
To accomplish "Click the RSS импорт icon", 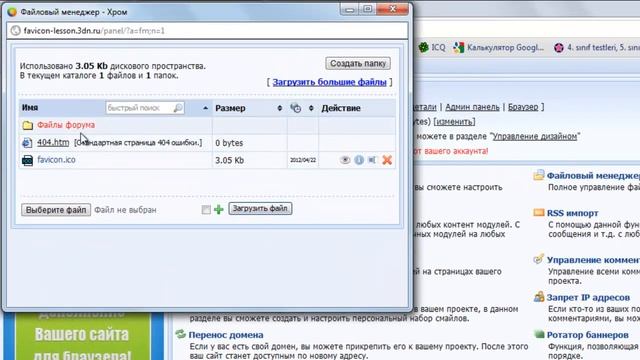I will point(539,213).
